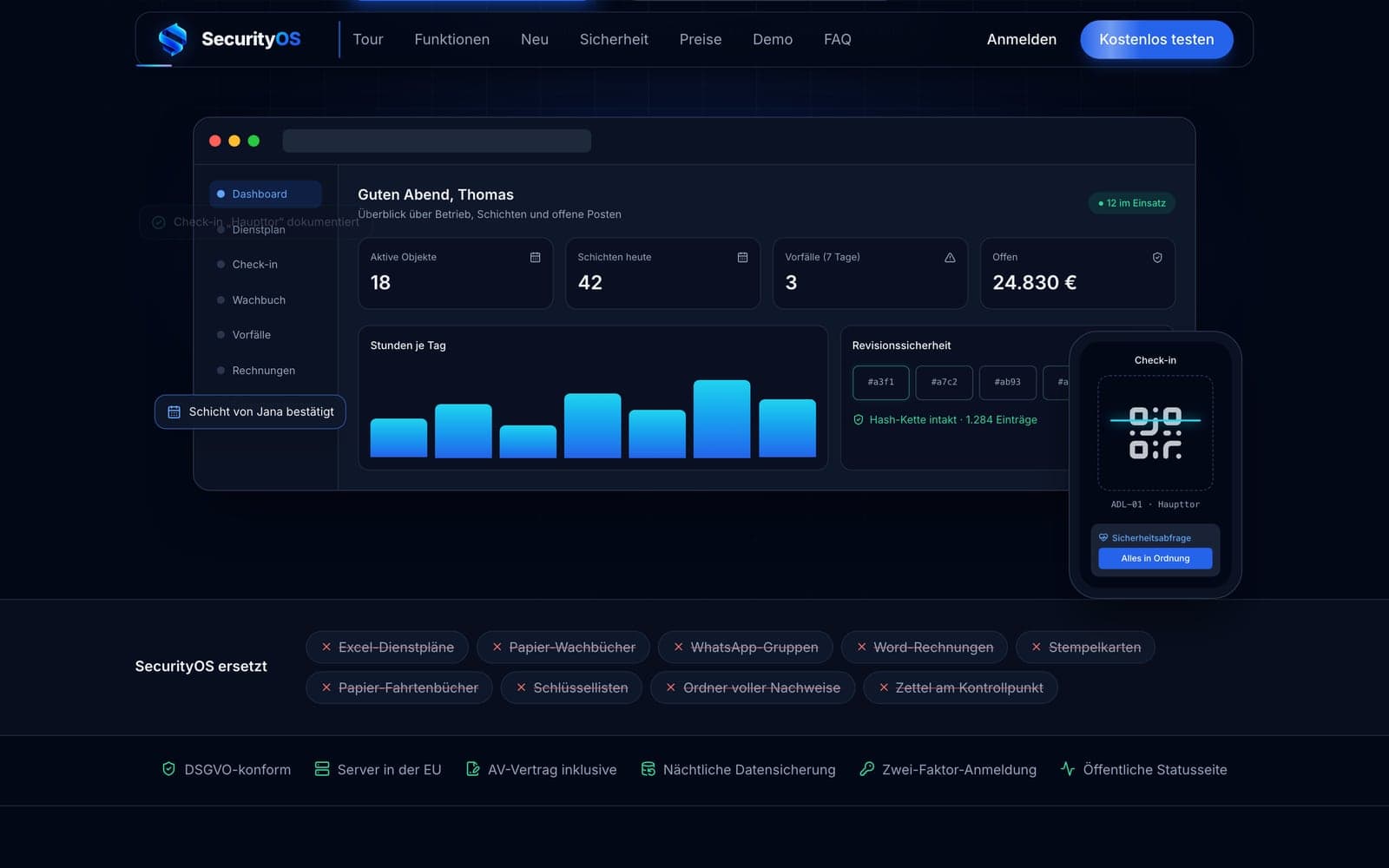This screenshot has width=1389, height=868.
Task: Click the tallest bar in Stunden je Tag chart
Action: point(721,418)
